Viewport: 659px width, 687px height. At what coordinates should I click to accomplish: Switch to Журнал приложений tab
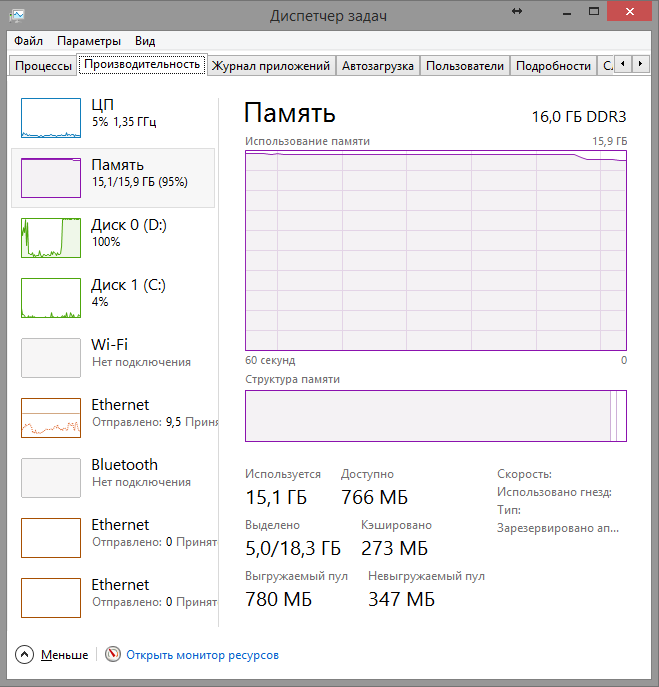coord(271,66)
